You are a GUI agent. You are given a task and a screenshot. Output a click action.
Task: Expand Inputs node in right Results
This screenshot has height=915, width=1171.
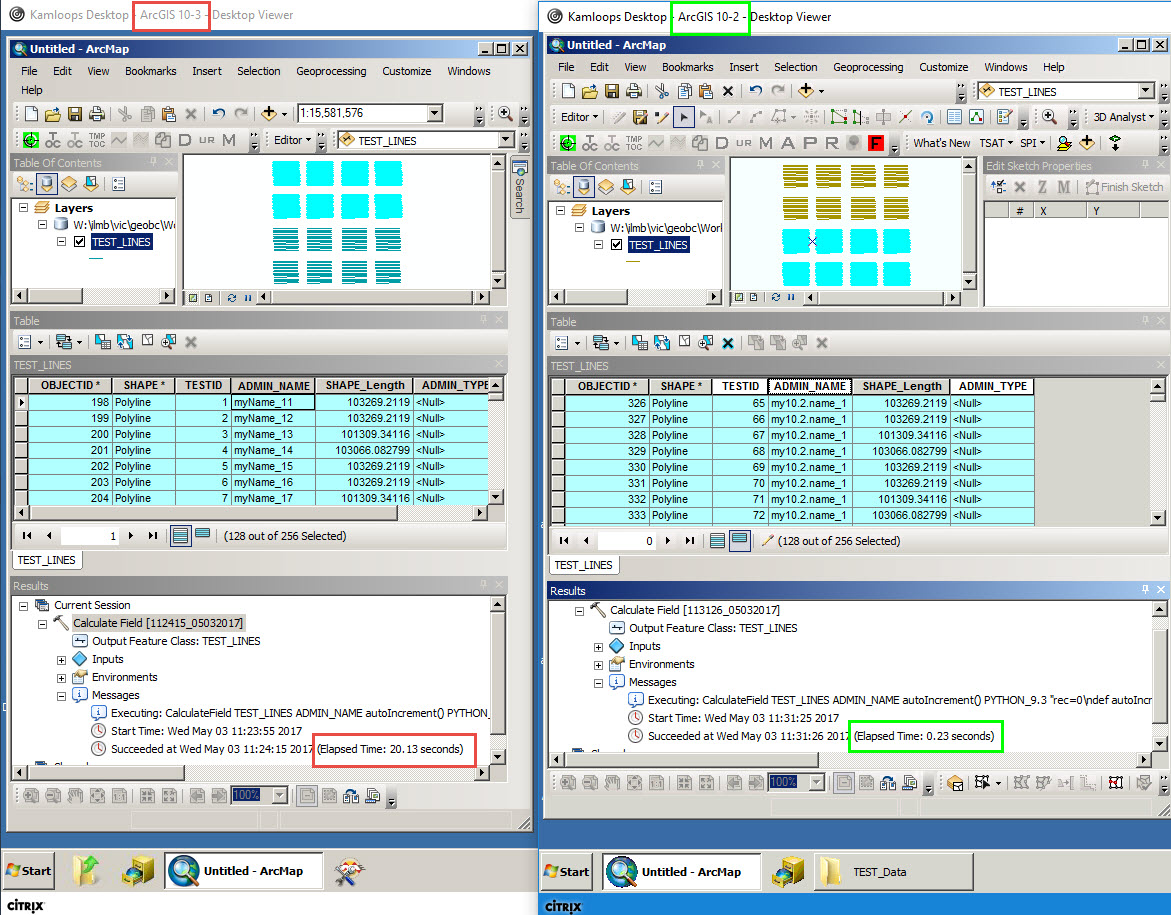point(598,647)
